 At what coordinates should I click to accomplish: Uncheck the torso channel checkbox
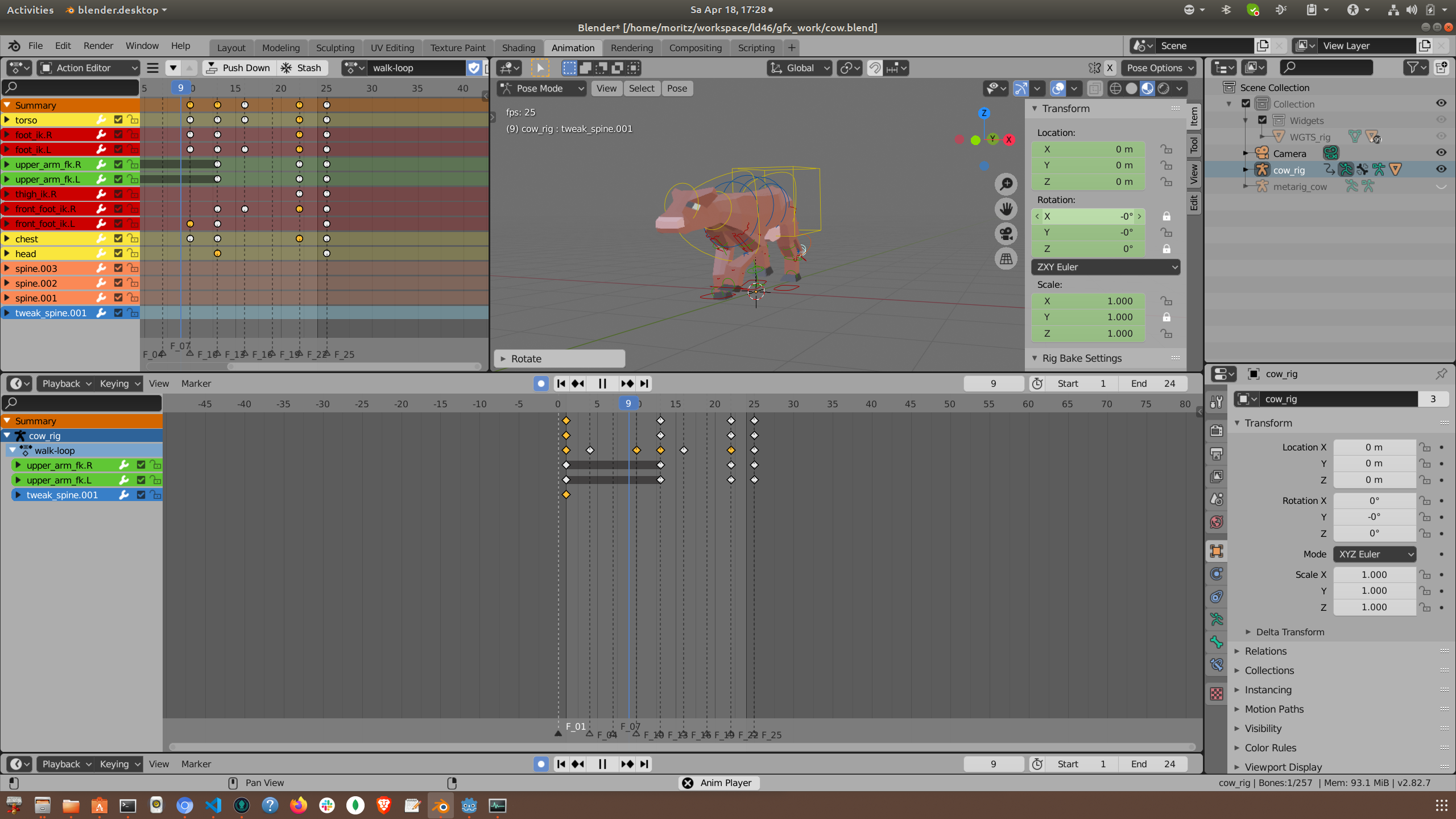pos(118,120)
